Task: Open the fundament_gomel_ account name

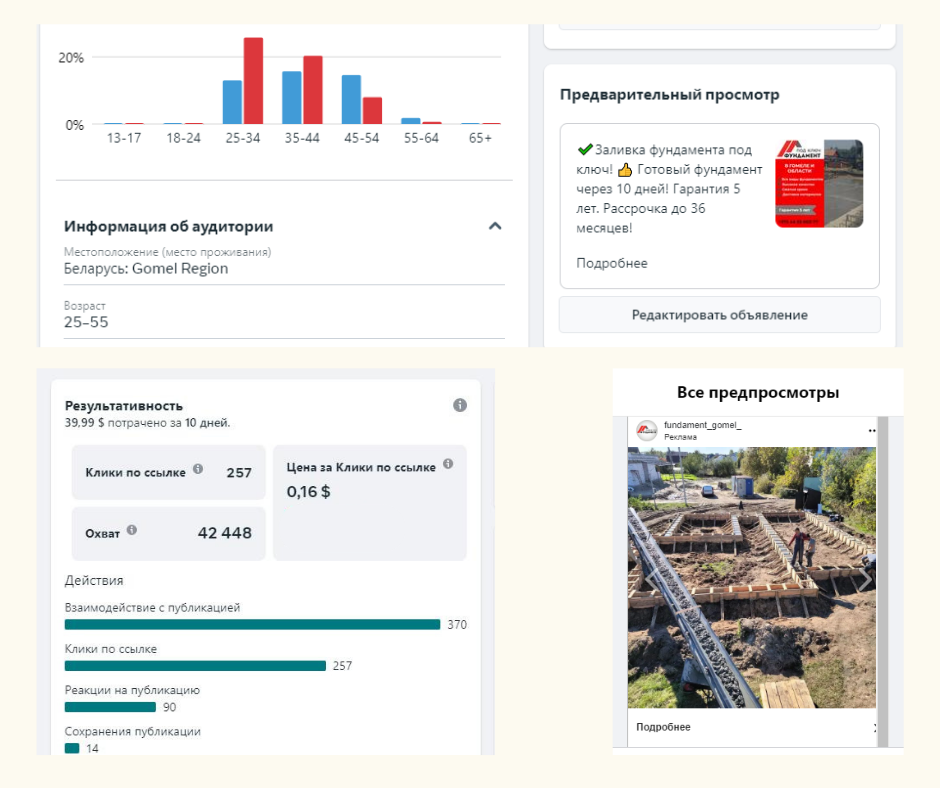Action: tap(703, 426)
